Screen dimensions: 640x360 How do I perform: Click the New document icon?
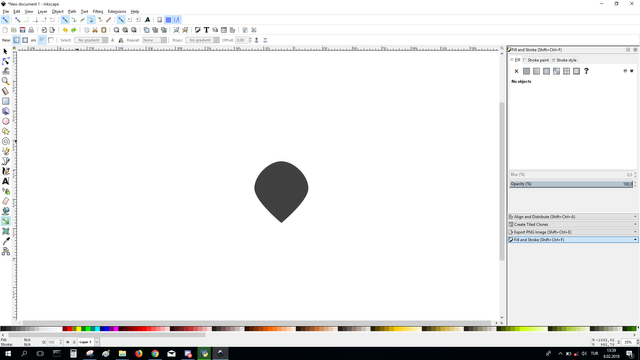click(5, 30)
